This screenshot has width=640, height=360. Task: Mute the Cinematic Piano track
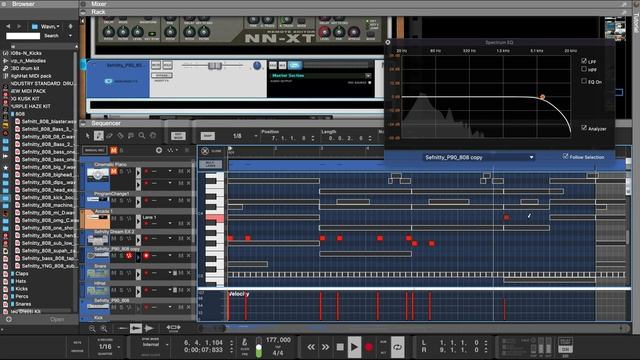click(x=114, y=171)
